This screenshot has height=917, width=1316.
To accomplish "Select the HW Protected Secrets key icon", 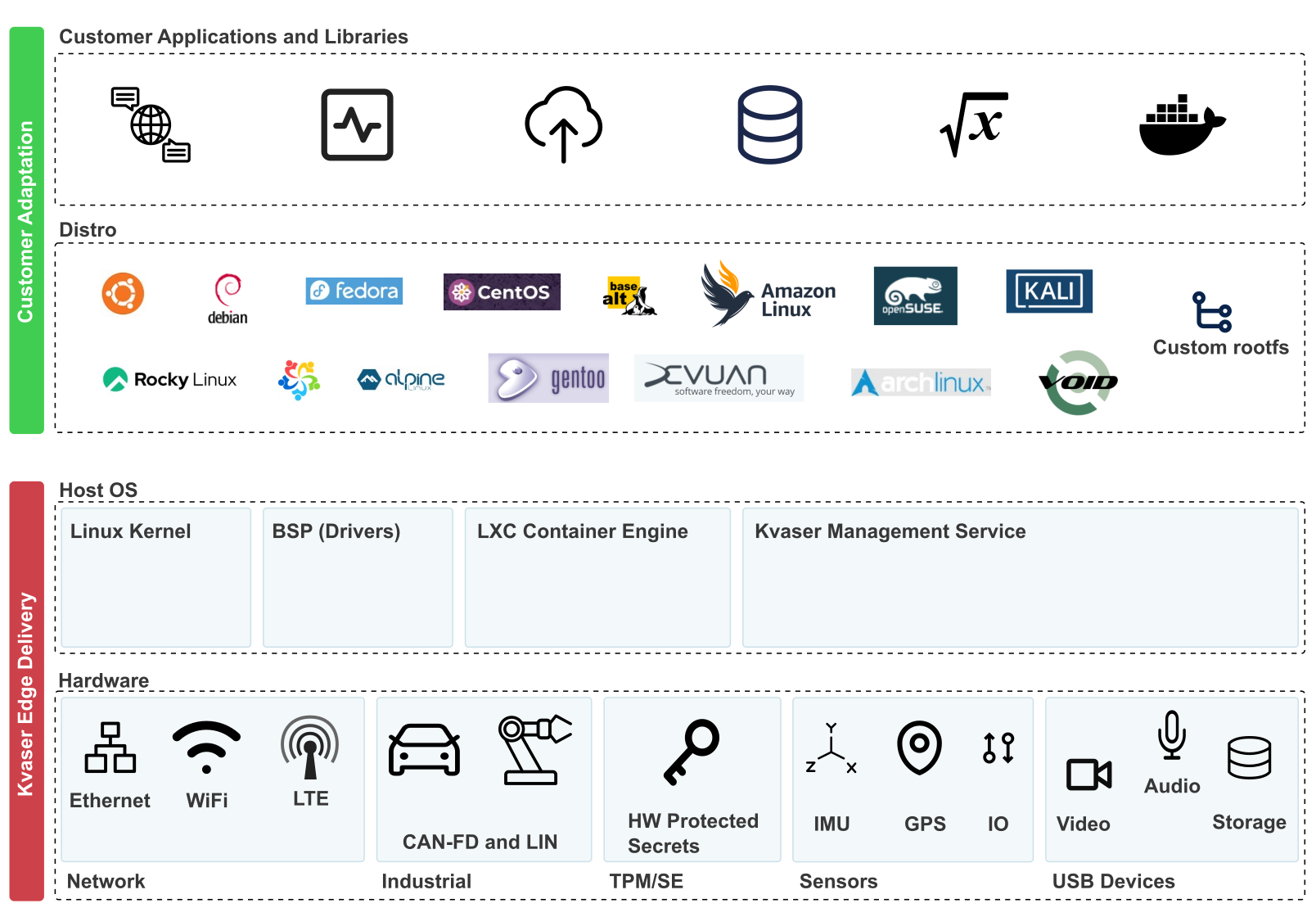I will pos(692,752).
